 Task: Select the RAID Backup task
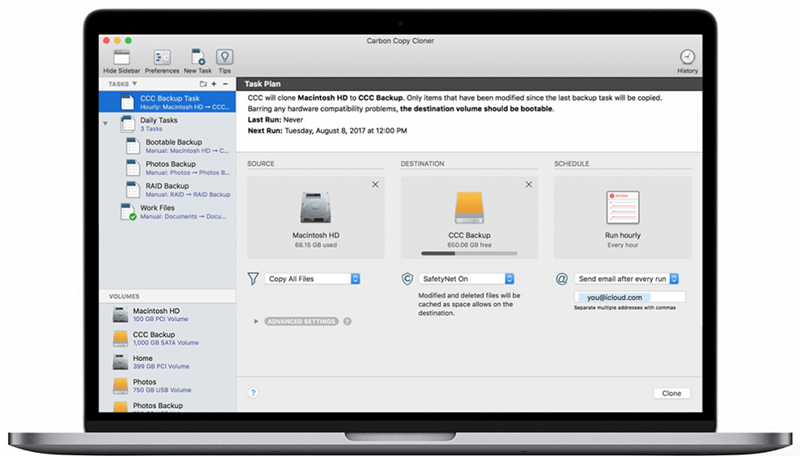point(167,190)
